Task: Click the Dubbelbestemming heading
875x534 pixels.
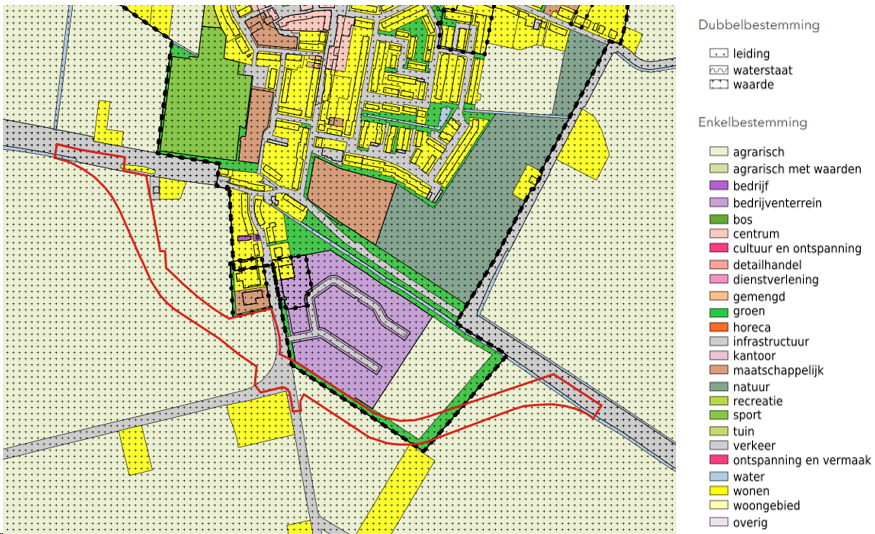Action: (758, 25)
